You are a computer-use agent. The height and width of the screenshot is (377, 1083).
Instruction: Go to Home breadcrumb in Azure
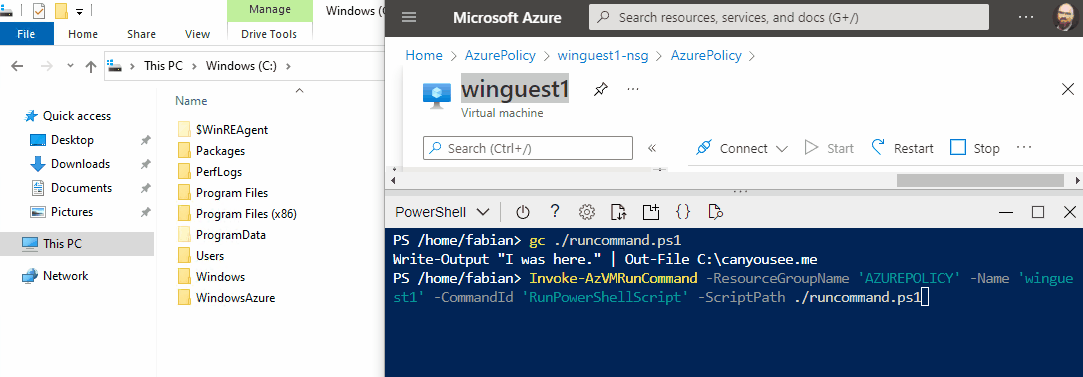click(423, 55)
